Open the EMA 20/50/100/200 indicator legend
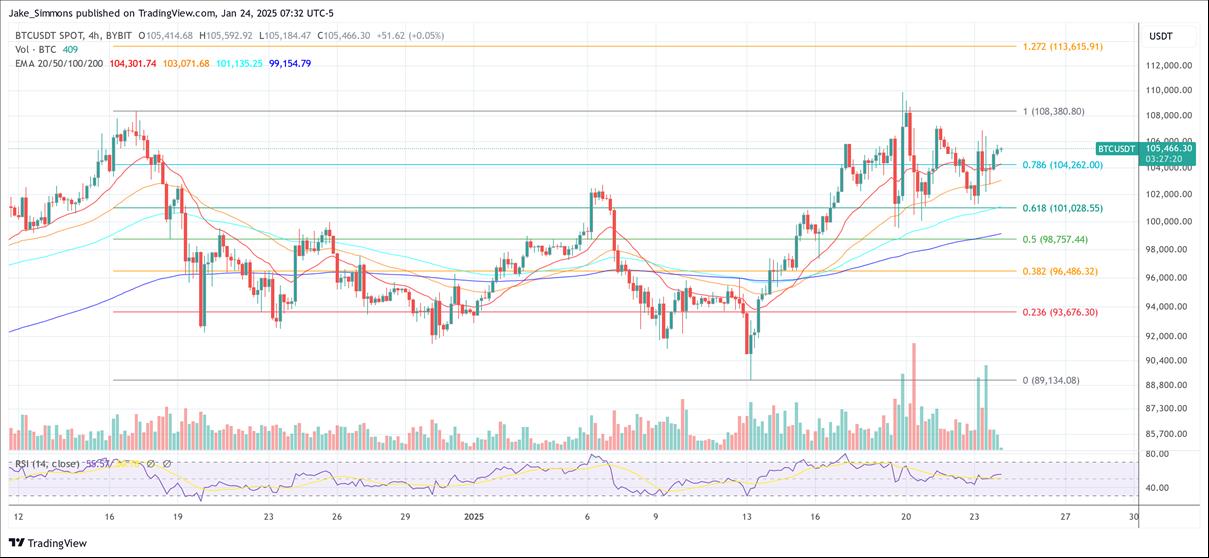This screenshot has width=1209, height=558. 57,63
